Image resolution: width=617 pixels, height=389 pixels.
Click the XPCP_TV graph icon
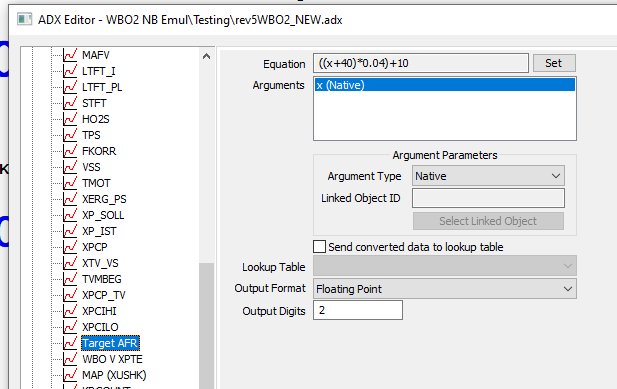(70, 295)
